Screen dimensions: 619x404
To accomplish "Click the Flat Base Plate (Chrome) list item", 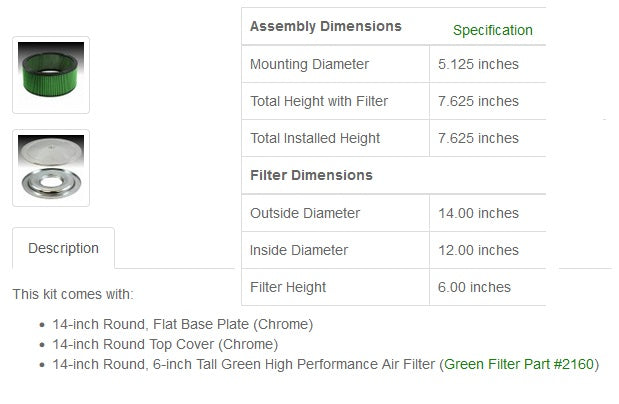I will (x=182, y=324).
